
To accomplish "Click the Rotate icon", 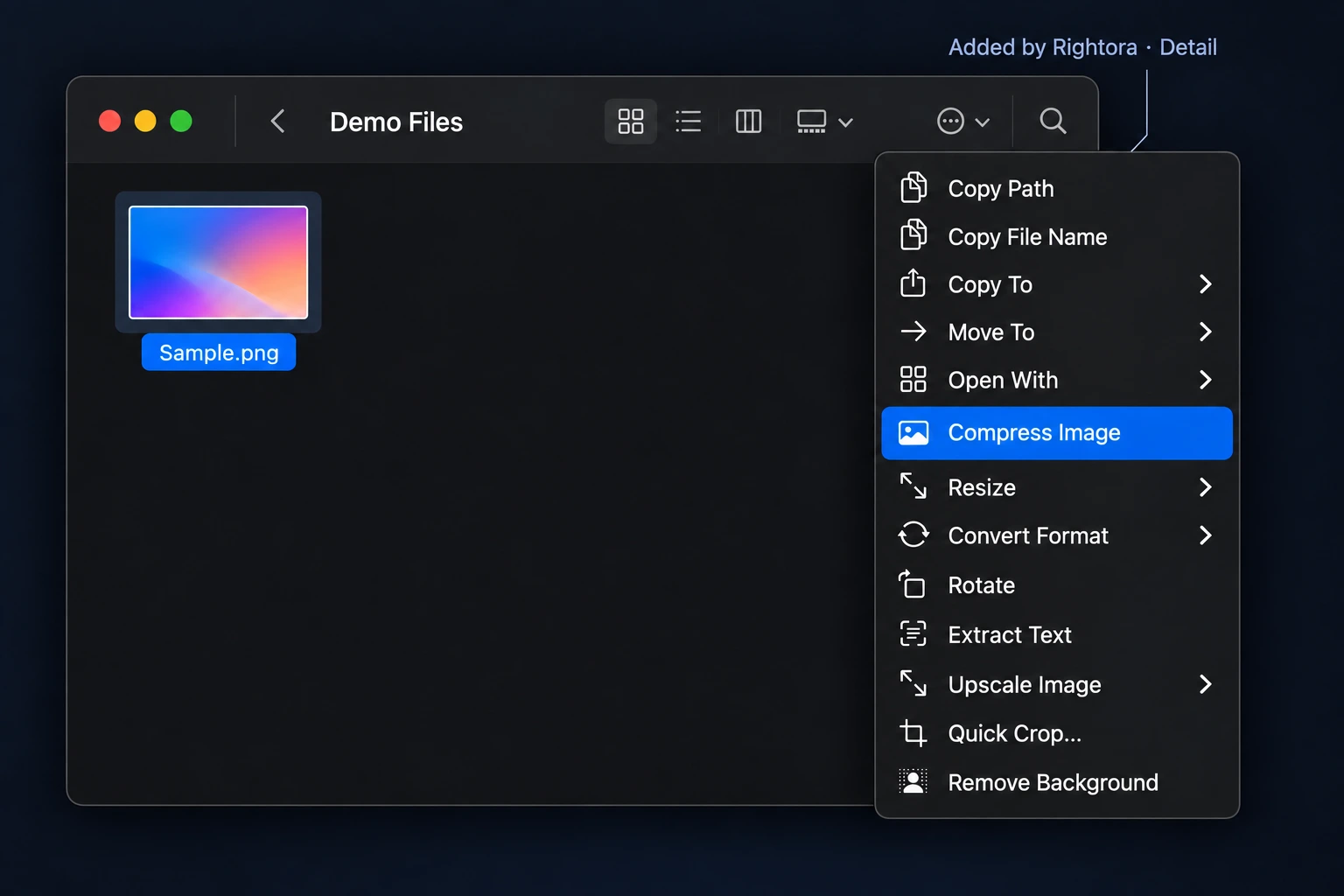I will pyautogui.click(x=912, y=584).
